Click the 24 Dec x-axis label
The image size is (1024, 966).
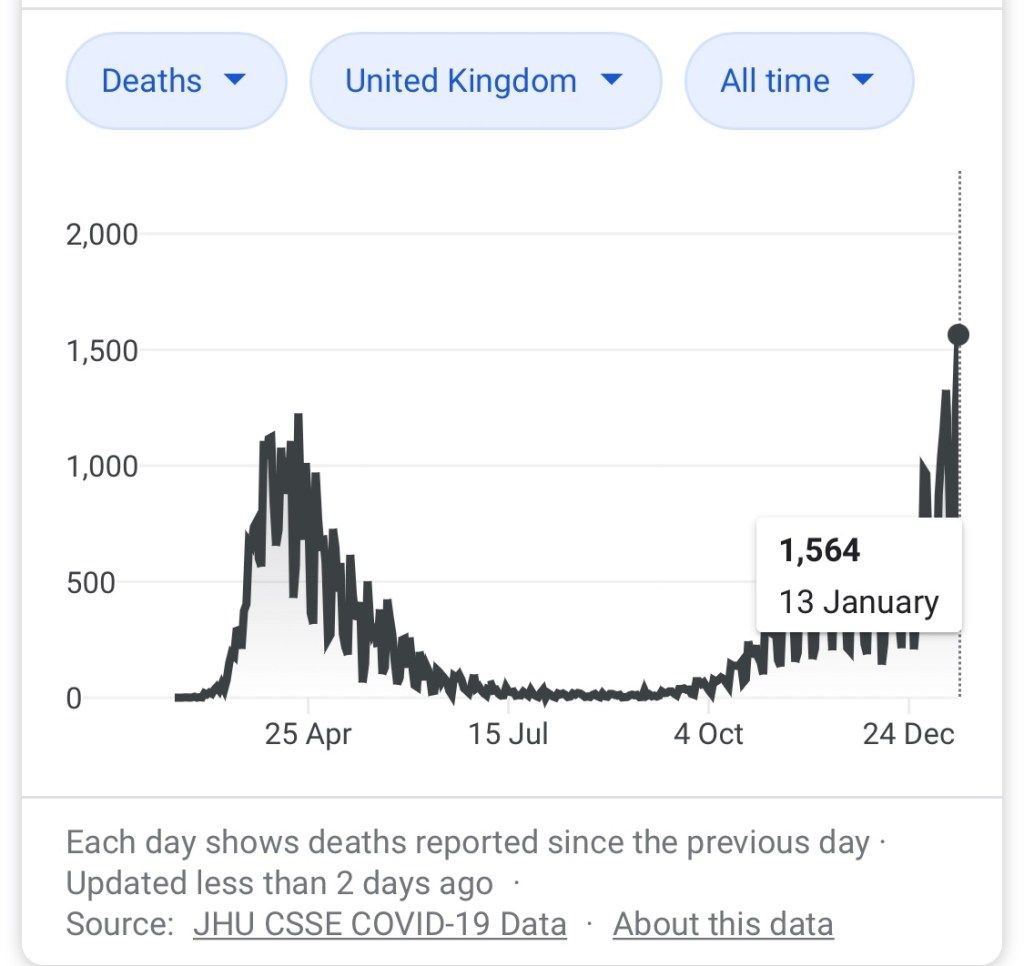point(908,735)
